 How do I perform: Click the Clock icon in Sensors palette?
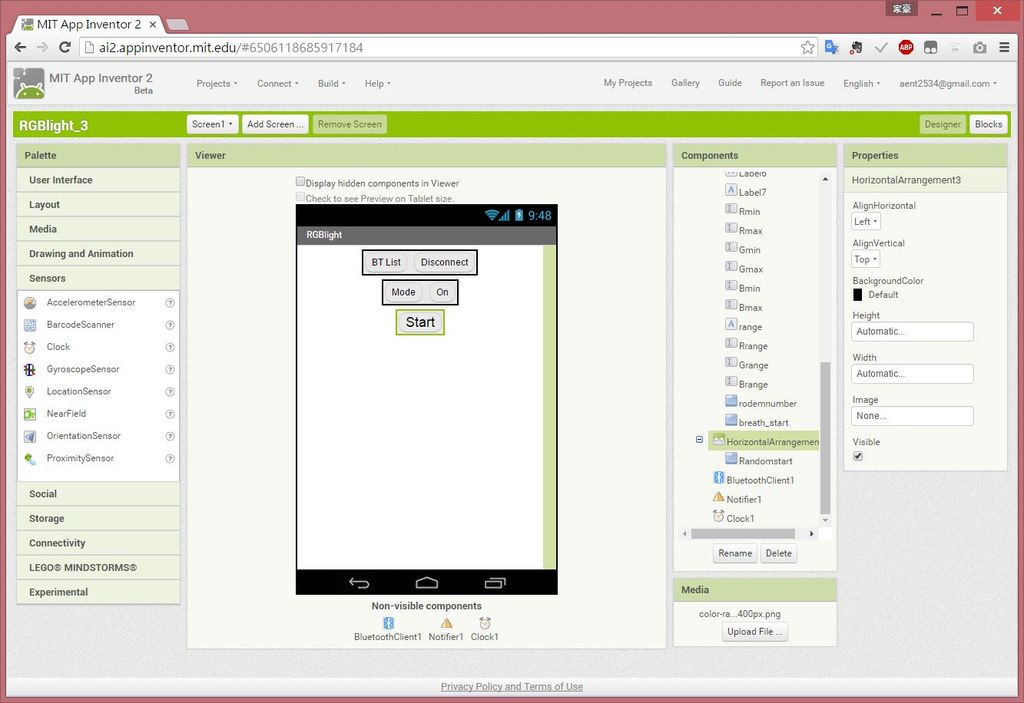tap(30, 347)
